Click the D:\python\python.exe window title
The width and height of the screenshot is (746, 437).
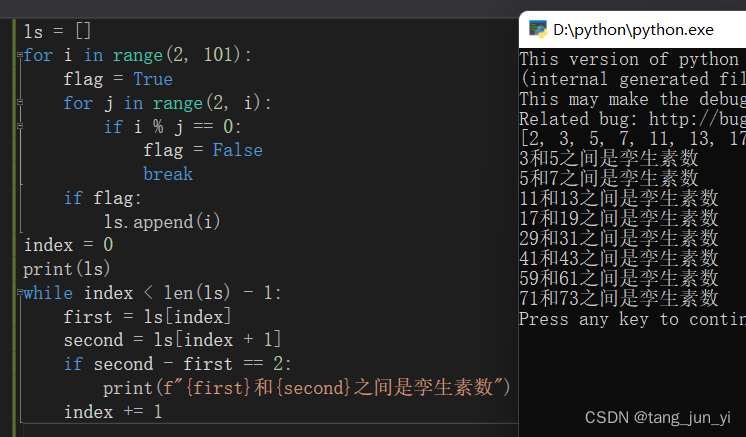pos(633,30)
